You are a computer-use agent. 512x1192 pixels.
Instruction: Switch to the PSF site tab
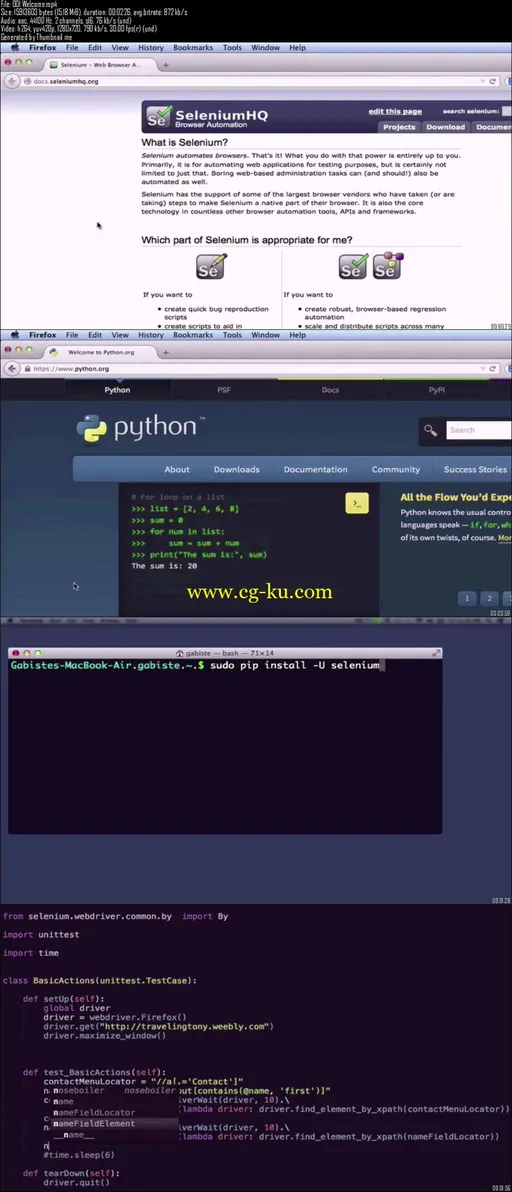pyautogui.click(x=223, y=390)
